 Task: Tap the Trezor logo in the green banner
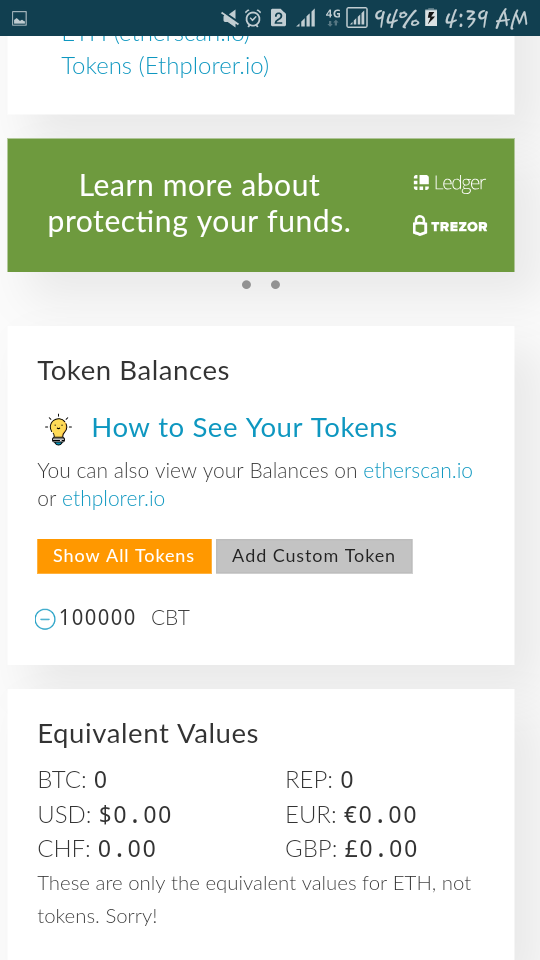pyautogui.click(x=450, y=226)
